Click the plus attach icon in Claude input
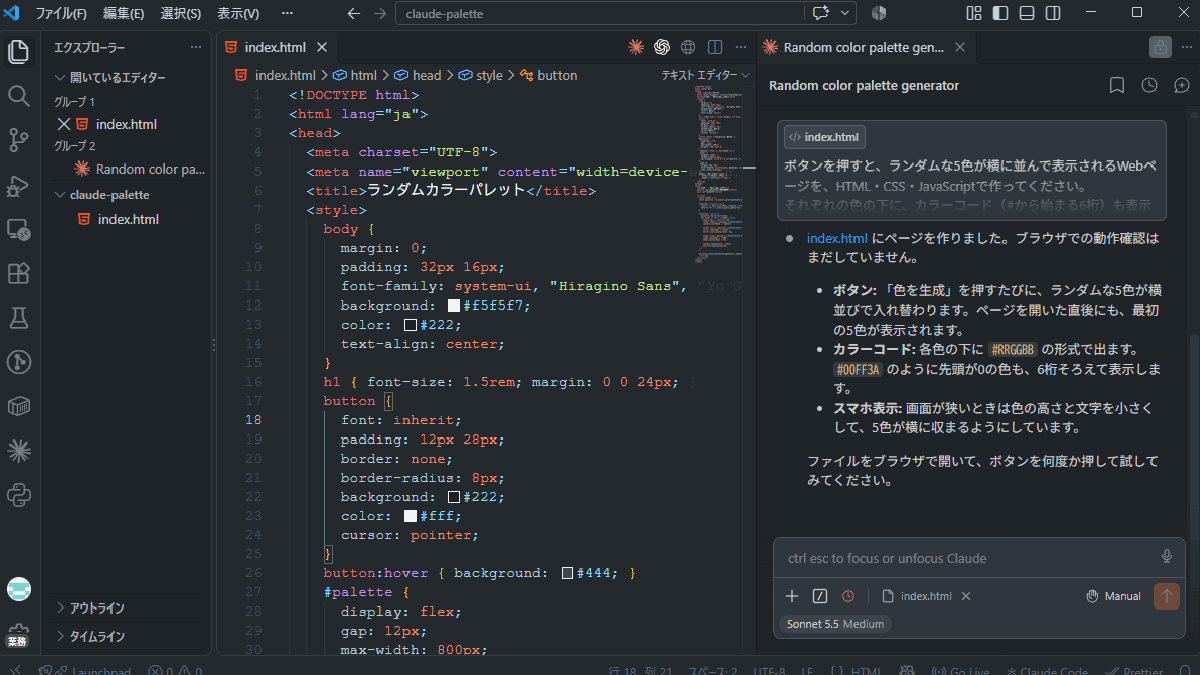 (x=792, y=596)
